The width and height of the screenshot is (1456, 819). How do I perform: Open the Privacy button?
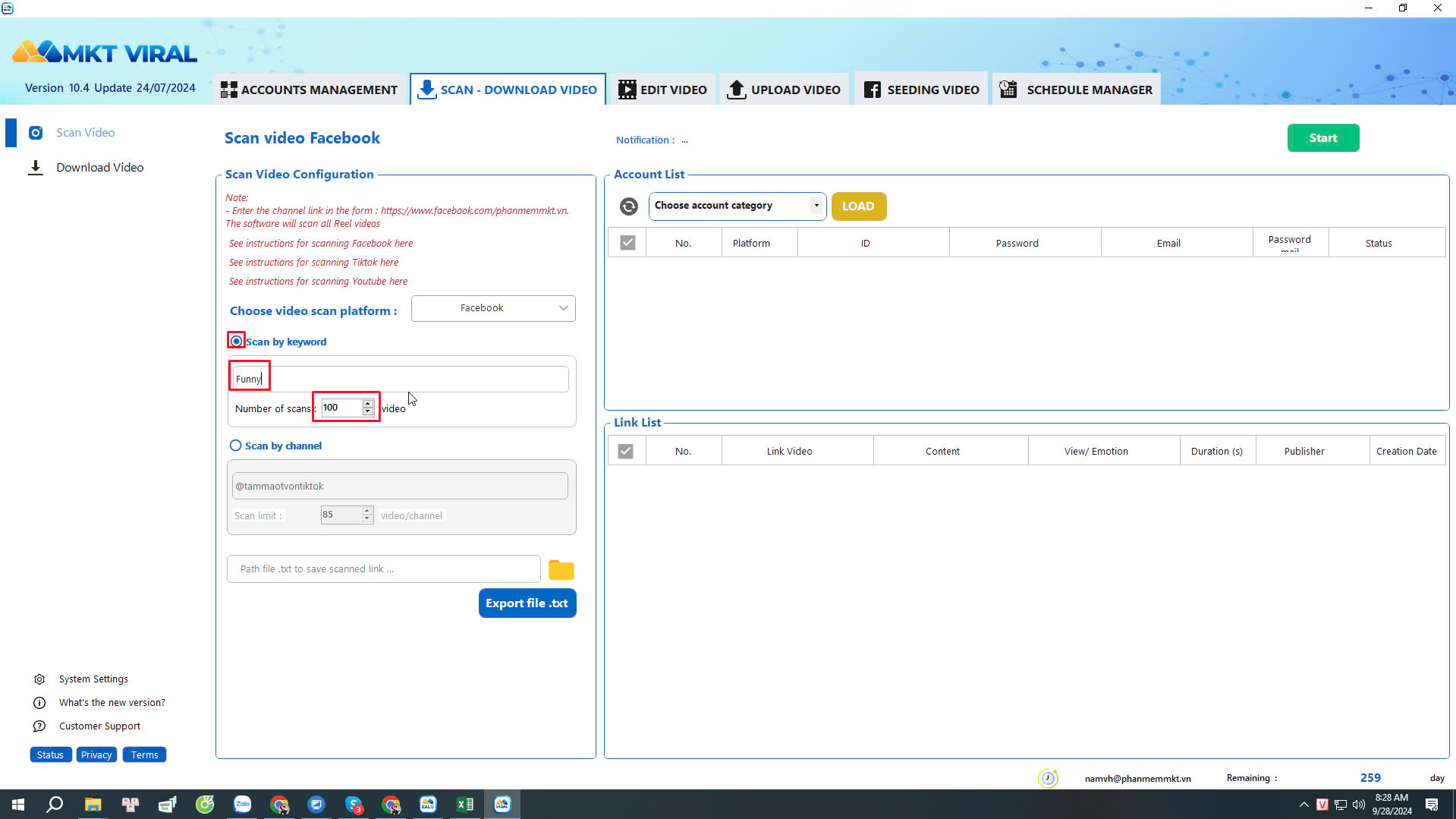tap(96, 755)
